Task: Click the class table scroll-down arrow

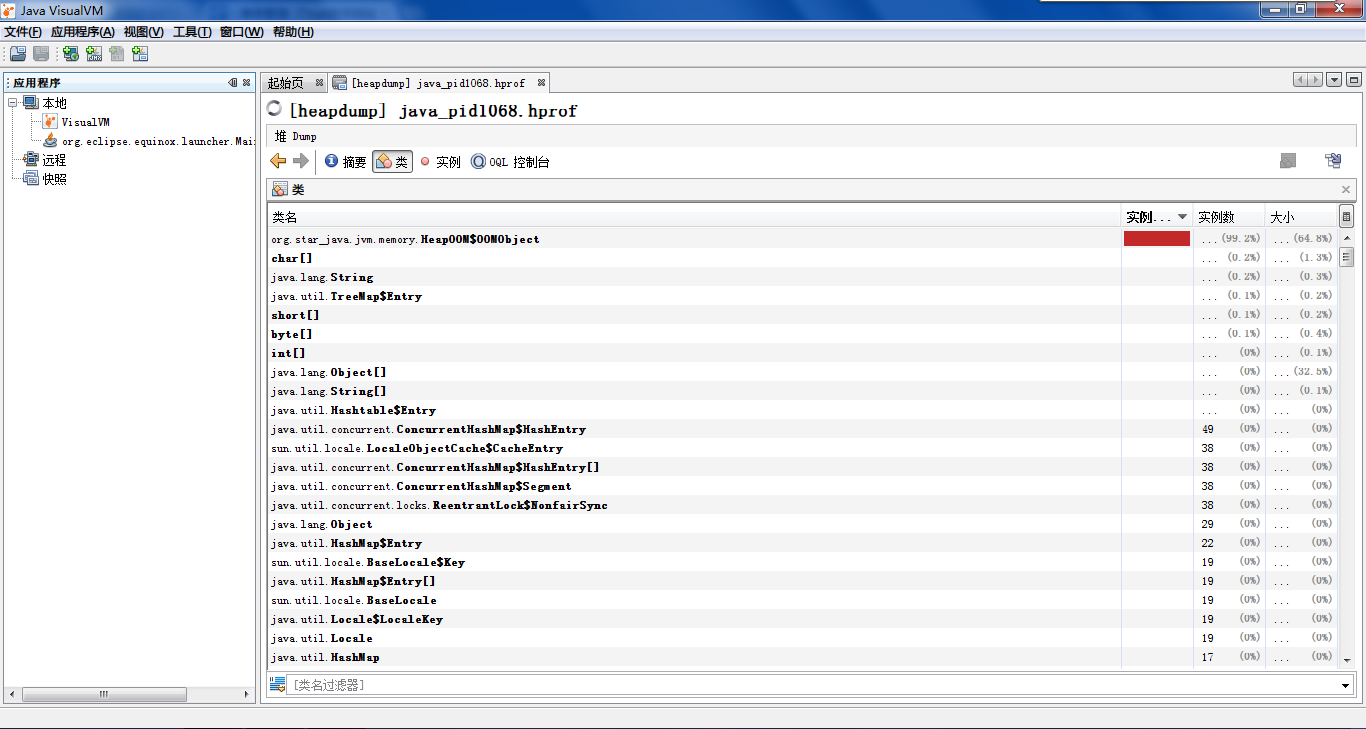Action: [x=1347, y=659]
